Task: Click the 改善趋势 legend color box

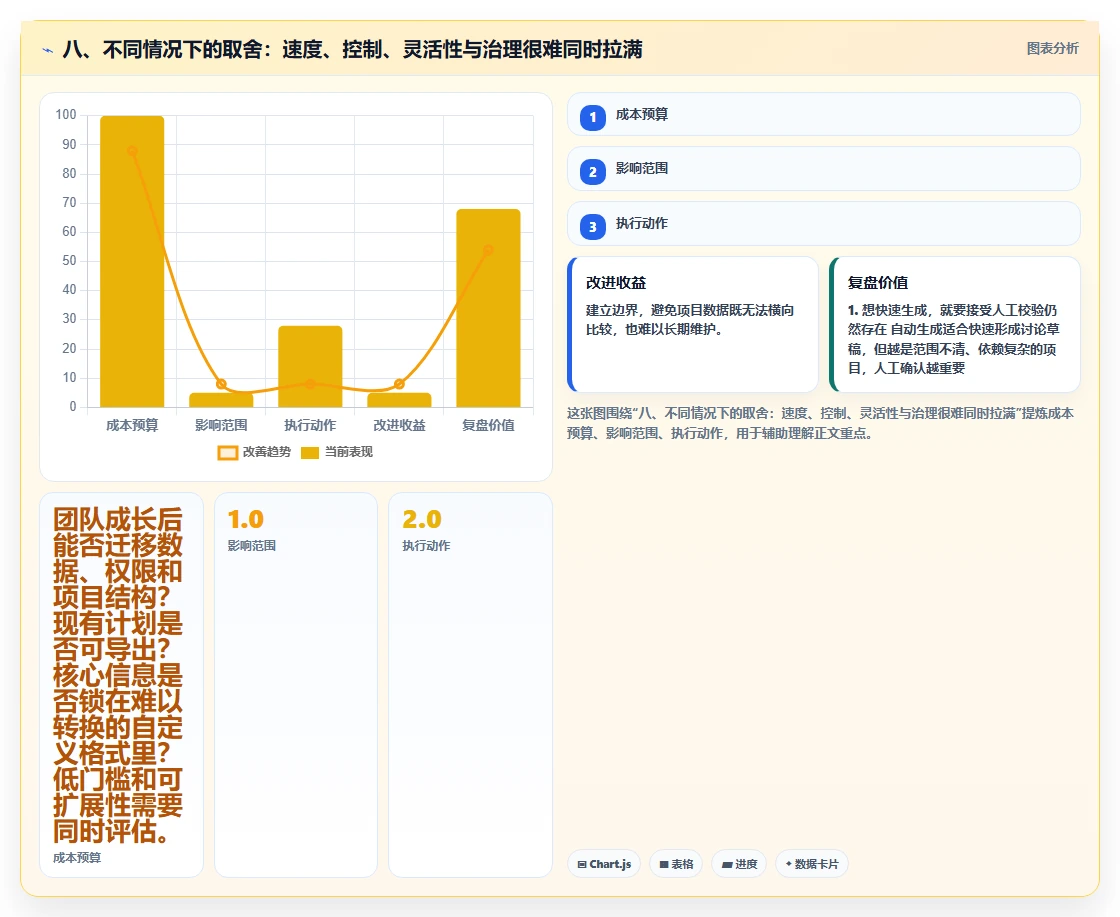Action: coord(228,453)
